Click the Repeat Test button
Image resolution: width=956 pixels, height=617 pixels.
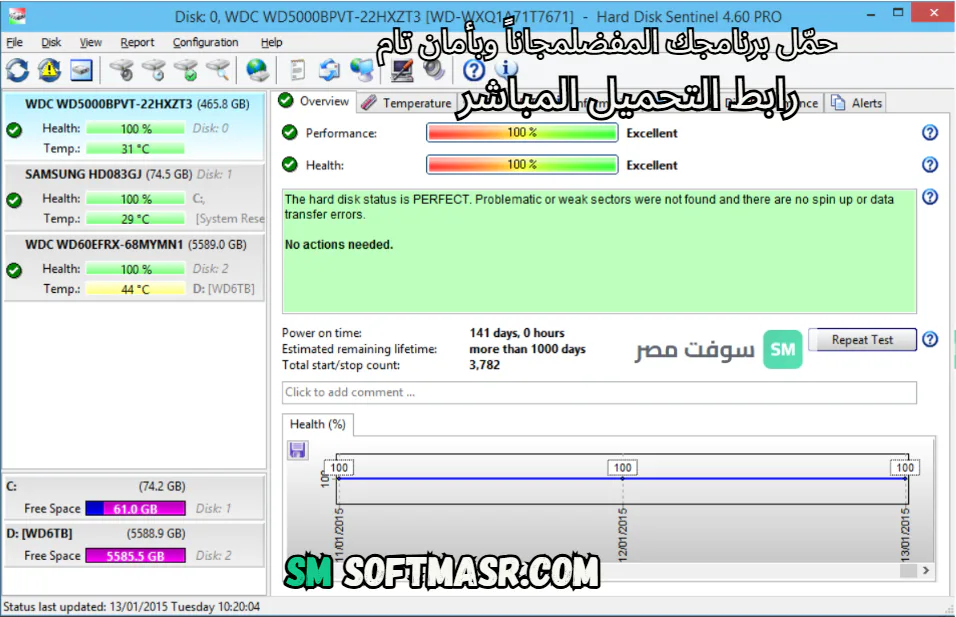862,340
